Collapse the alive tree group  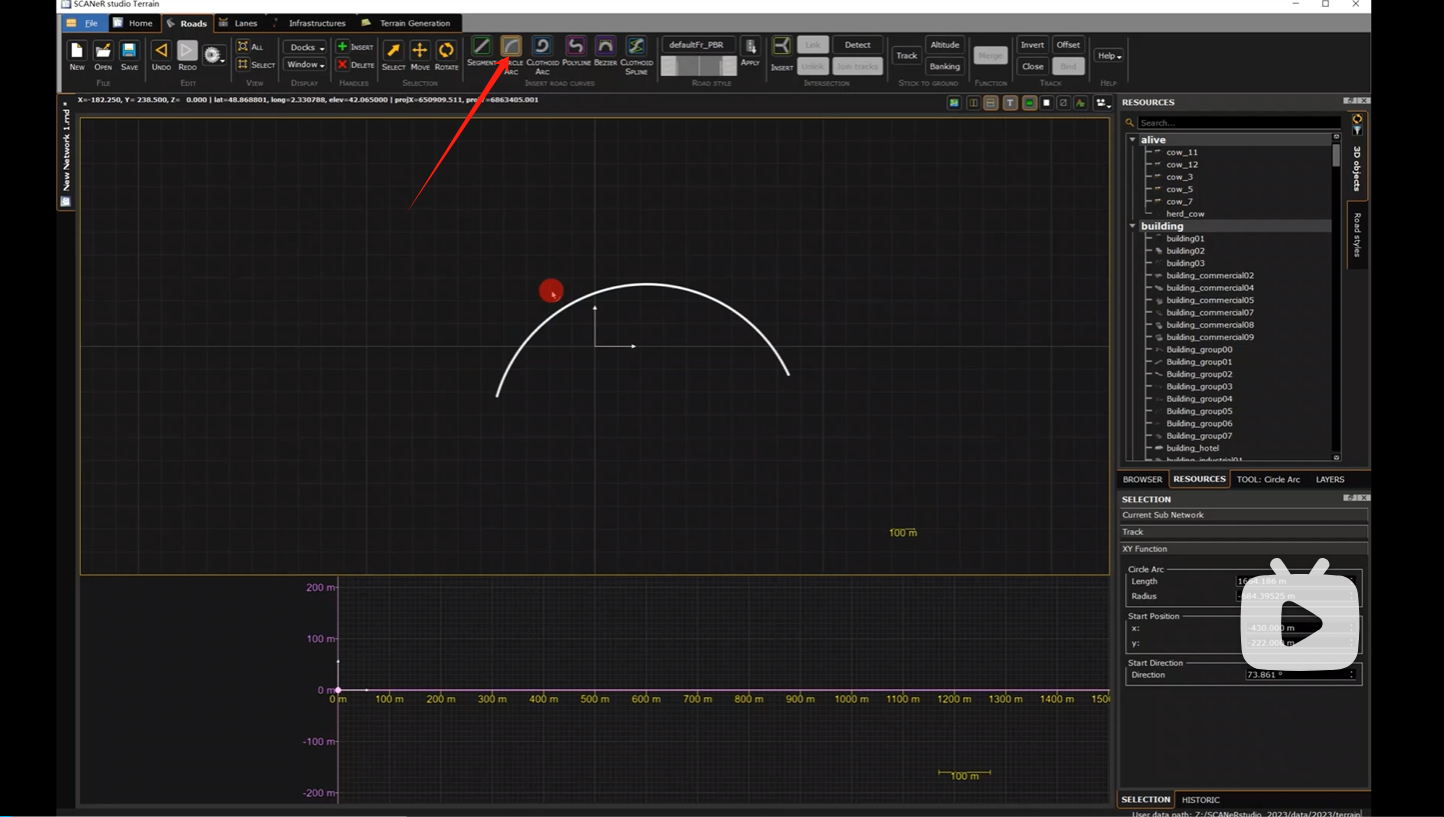(x=1133, y=140)
